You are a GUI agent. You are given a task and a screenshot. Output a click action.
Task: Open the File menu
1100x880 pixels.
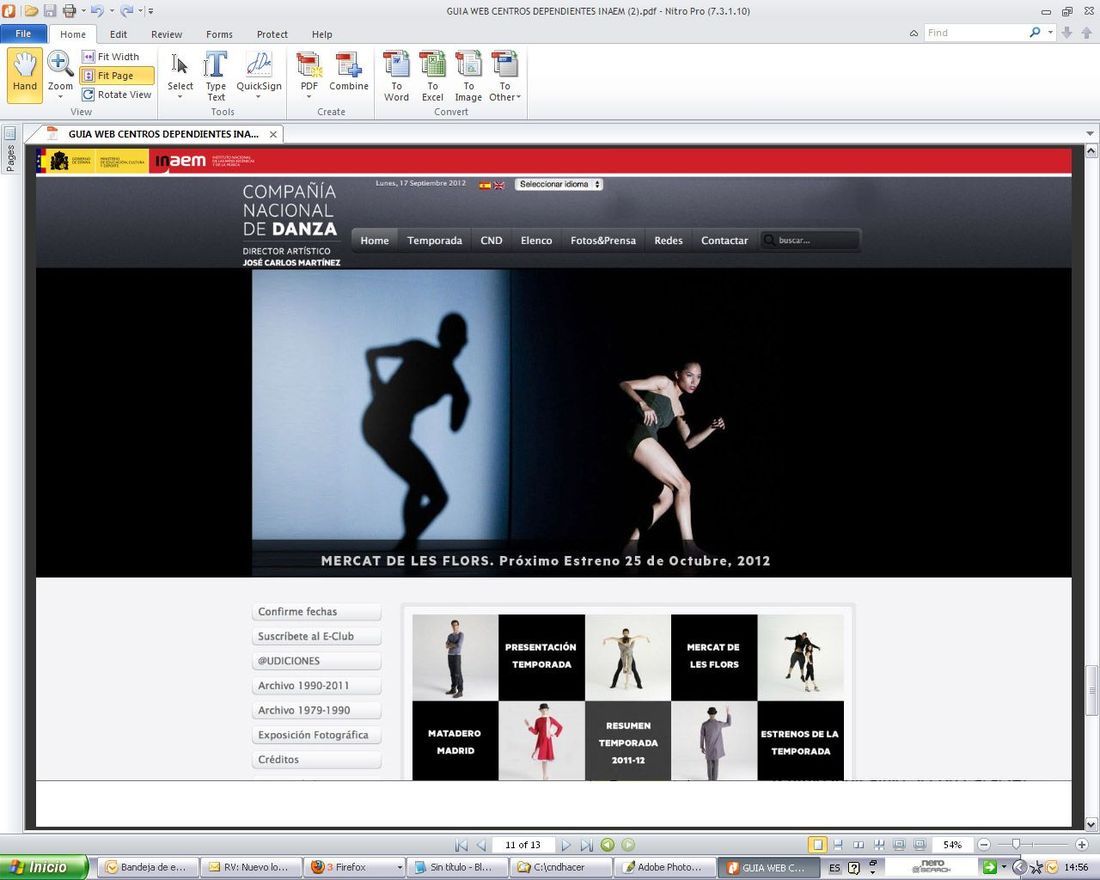tap(24, 34)
